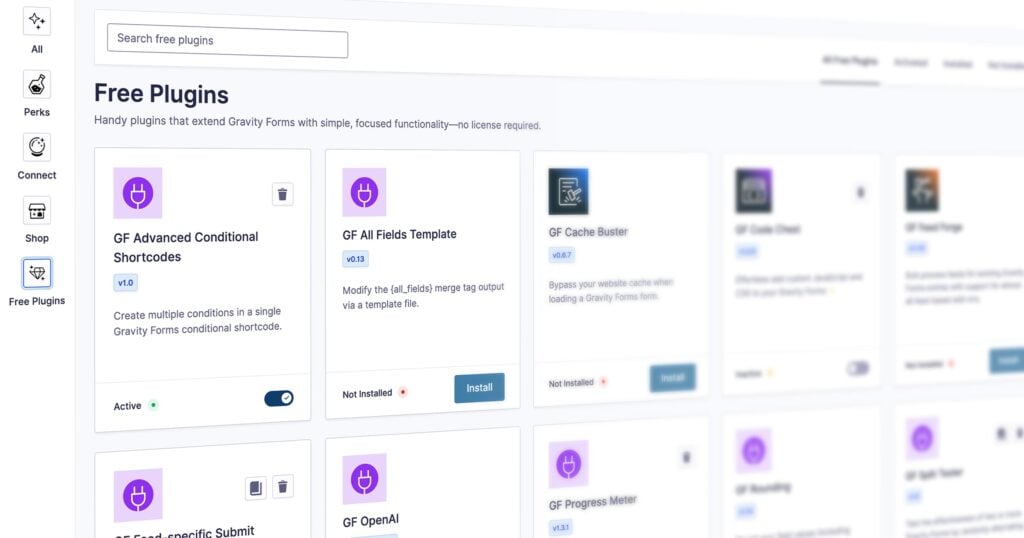Delete GF Progress Meter via trash icon
Image resolution: width=1024 pixels, height=538 pixels.
click(686, 458)
